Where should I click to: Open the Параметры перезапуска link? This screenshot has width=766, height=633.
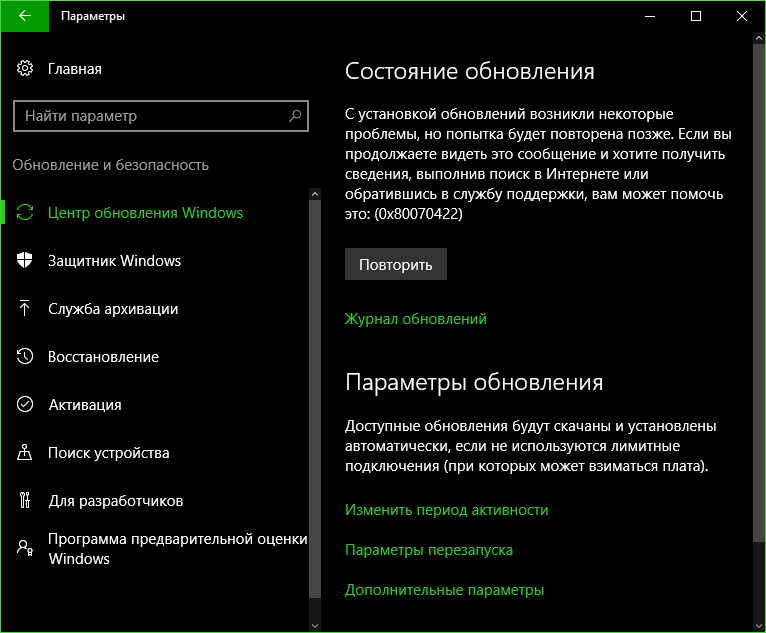[x=429, y=550]
